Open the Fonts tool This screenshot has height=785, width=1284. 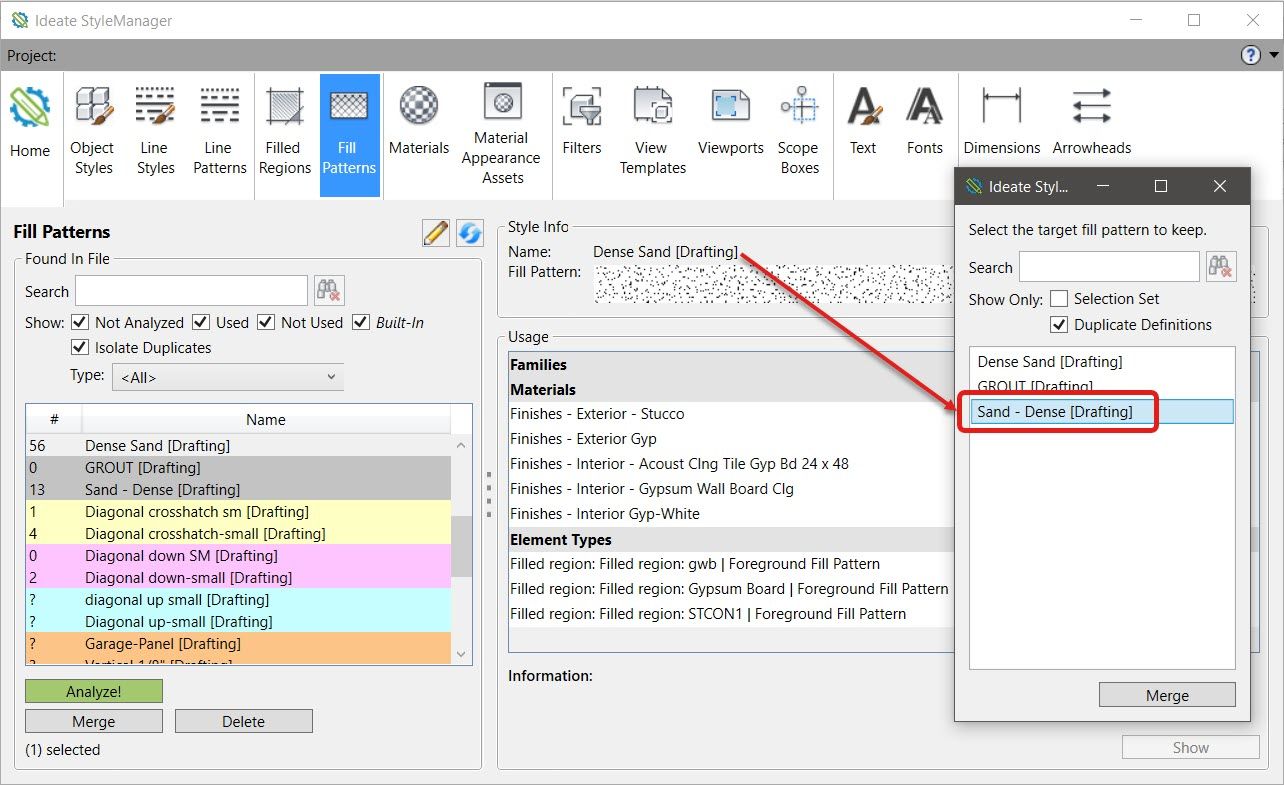[925, 123]
